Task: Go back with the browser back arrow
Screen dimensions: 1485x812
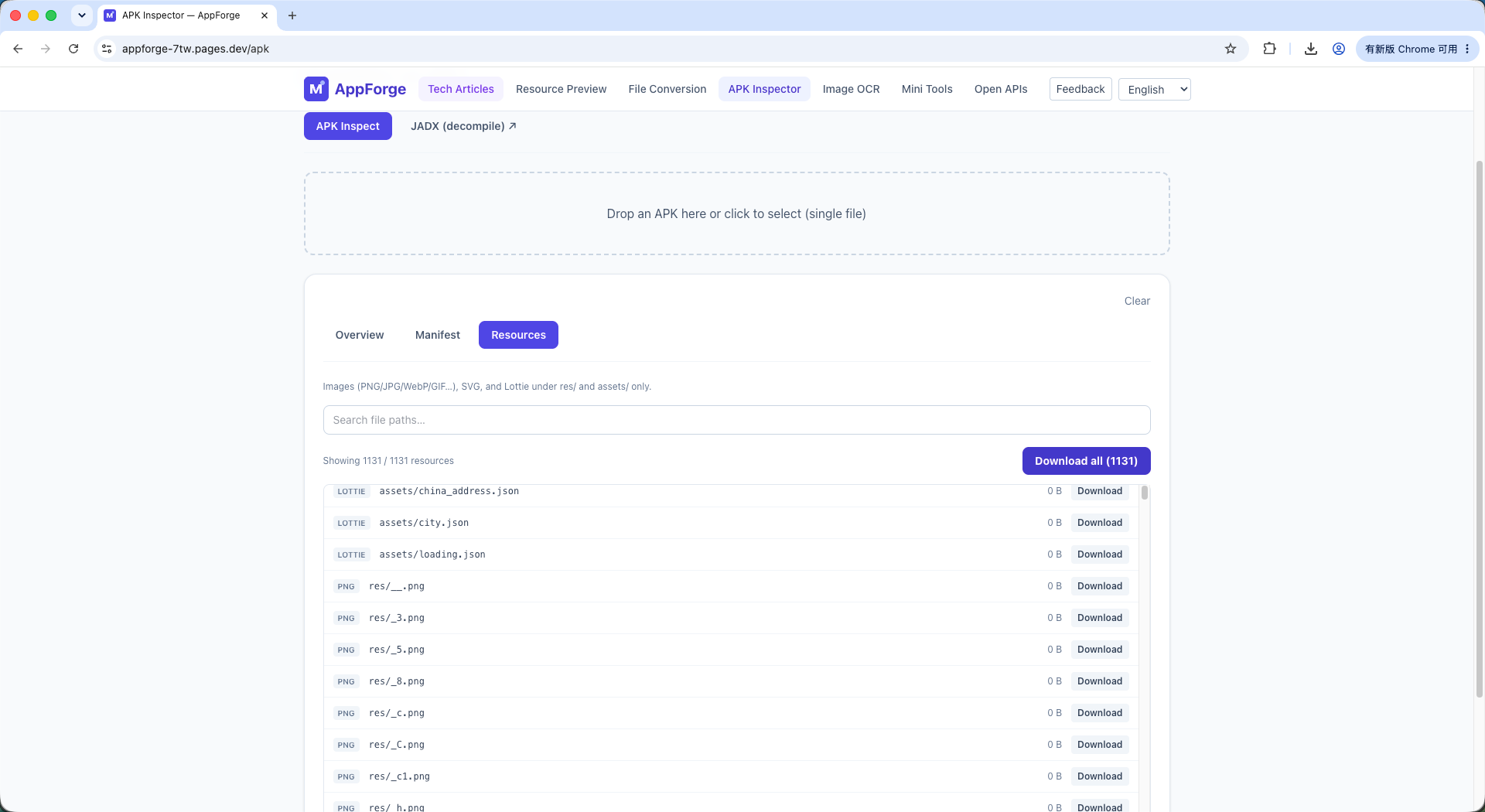Action: click(18, 49)
